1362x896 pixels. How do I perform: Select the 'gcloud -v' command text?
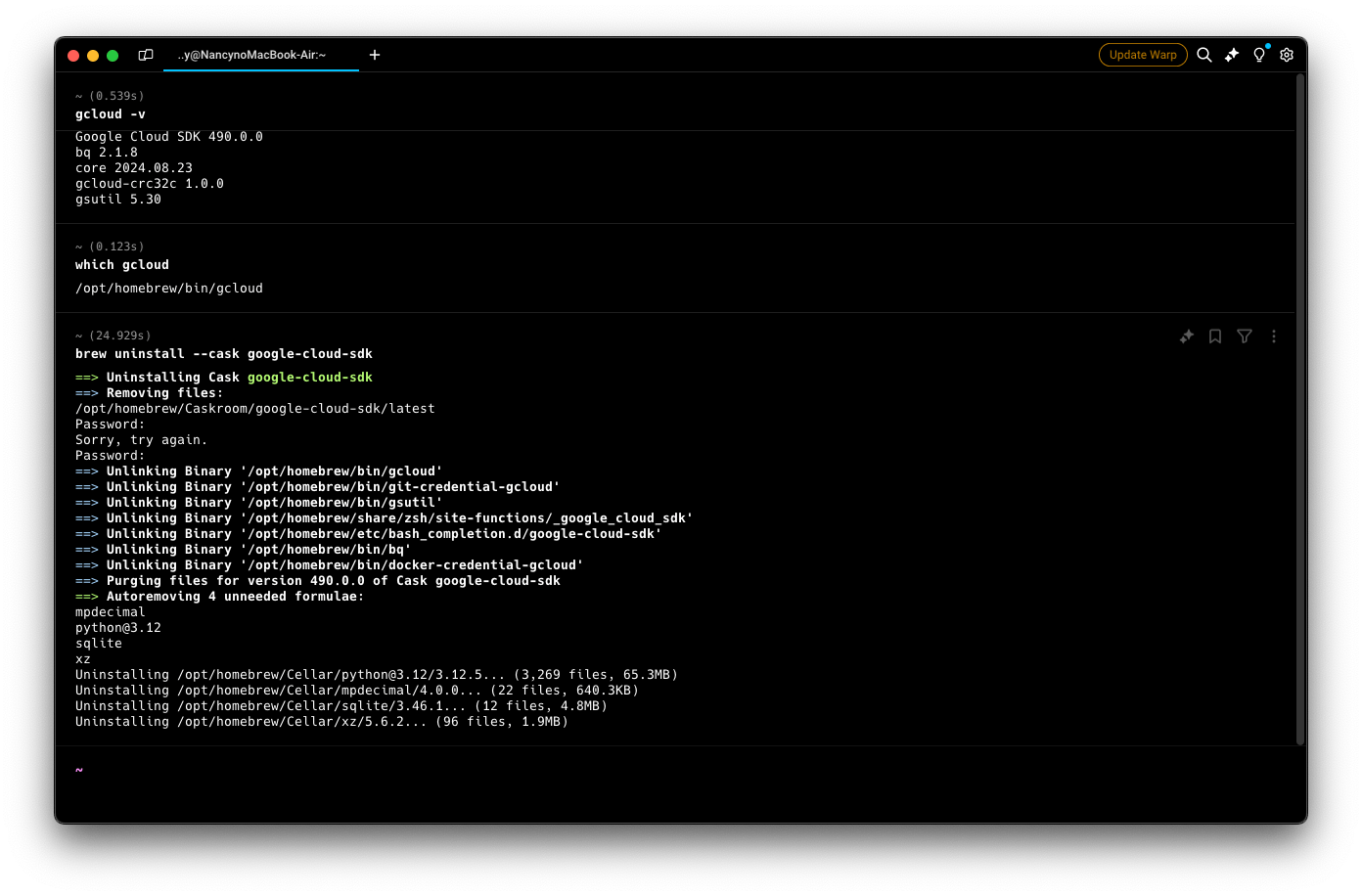click(111, 114)
